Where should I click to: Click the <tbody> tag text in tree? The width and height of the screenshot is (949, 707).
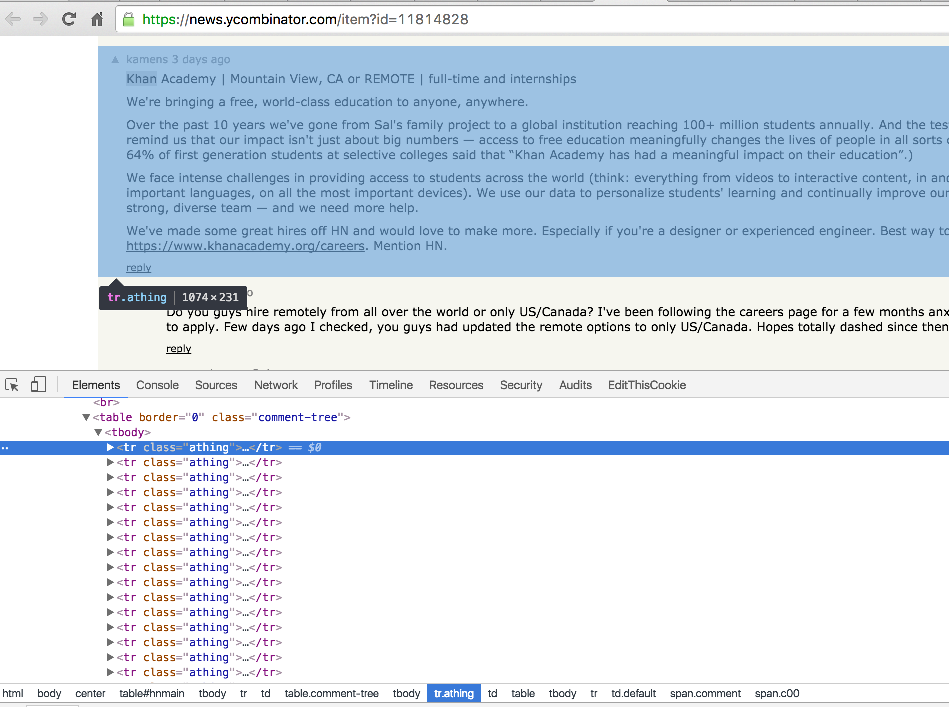pos(128,433)
